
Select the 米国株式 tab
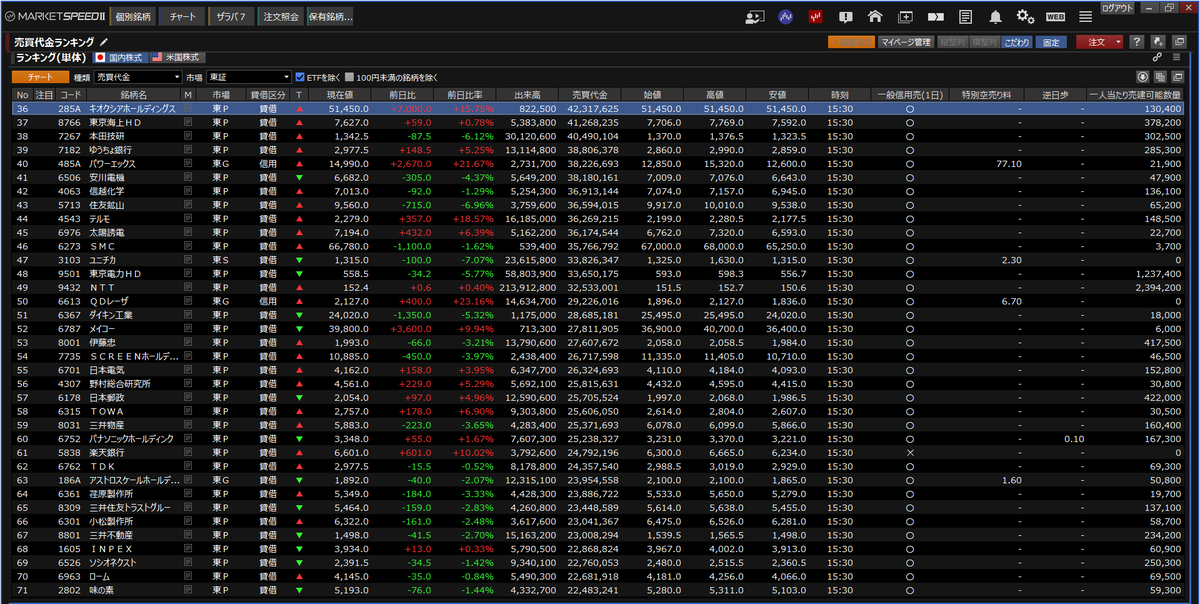tap(176, 58)
